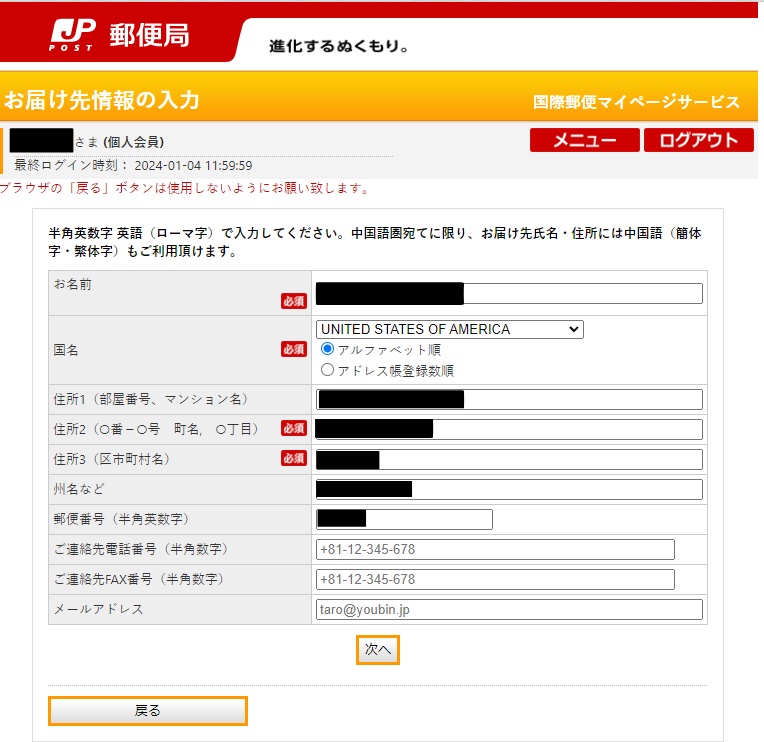This screenshot has width=764, height=742.
Task: Open the メニュー menu button
Action: pos(584,140)
